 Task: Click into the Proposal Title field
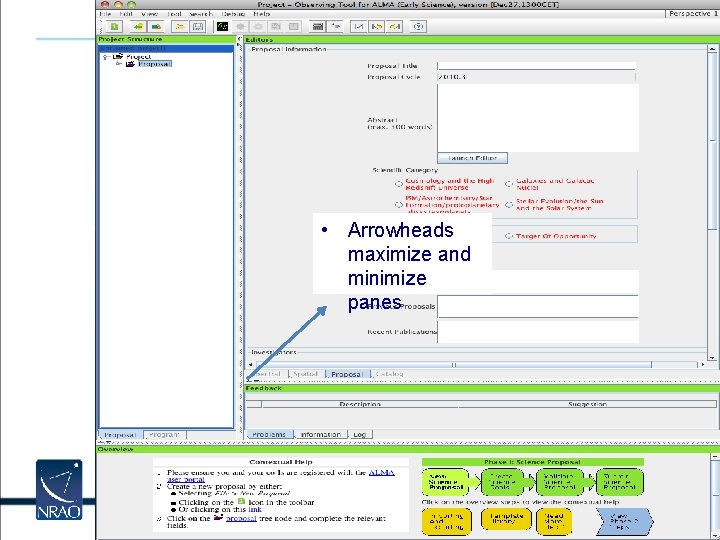536,66
